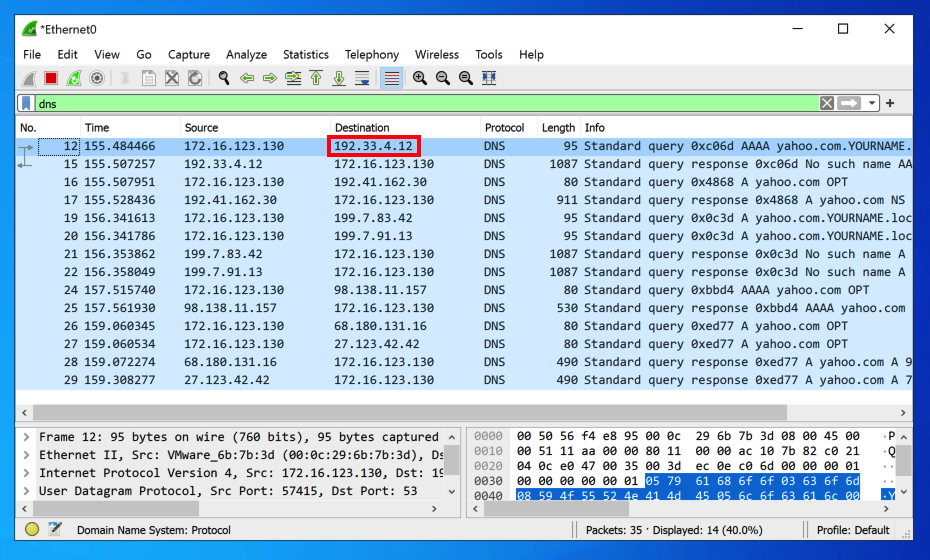Viewport: 930px width, 560px height.
Task: Click the down arrow of packet bytes scrollbar
Action: coord(904,491)
